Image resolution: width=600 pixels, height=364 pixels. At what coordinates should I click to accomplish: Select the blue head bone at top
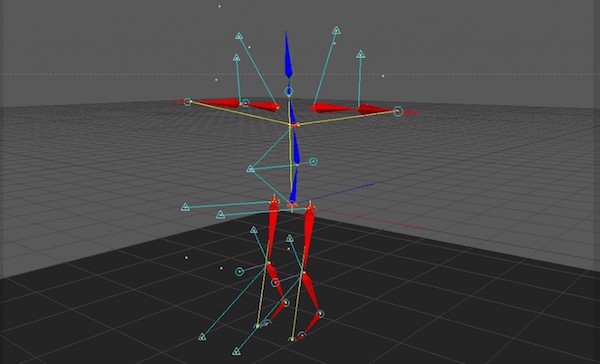288,55
